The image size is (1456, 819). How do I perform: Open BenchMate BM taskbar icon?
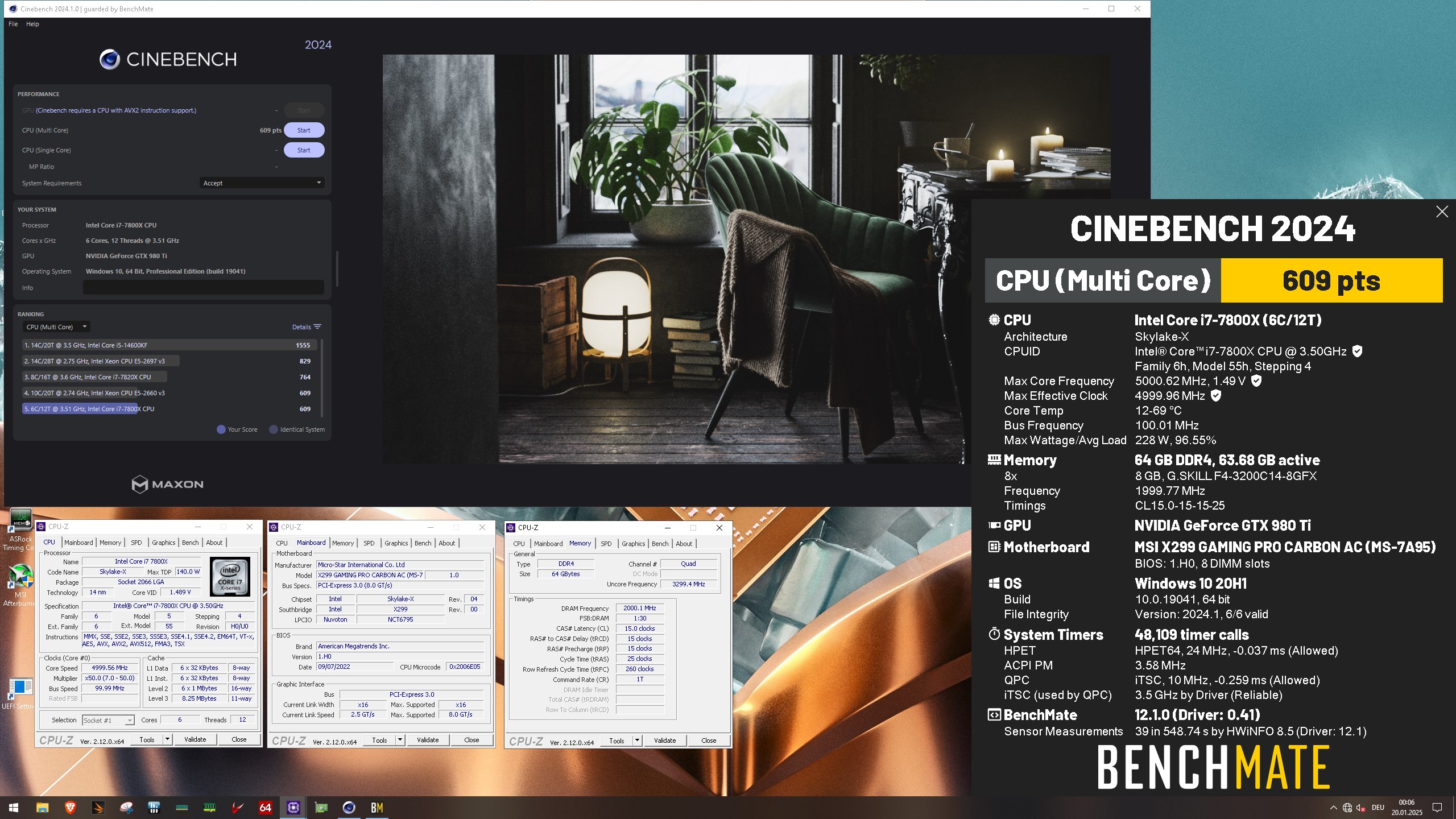click(x=377, y=808)
